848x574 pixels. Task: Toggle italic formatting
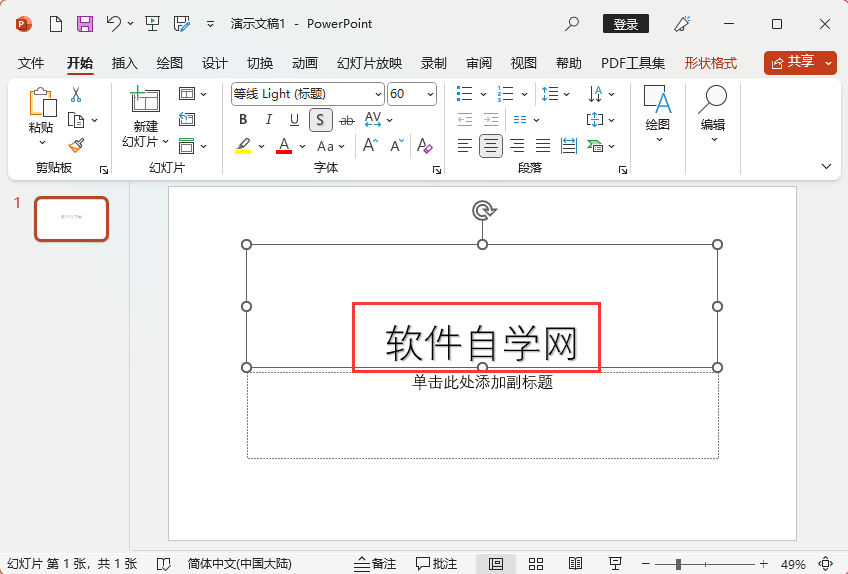coord(268,120)
